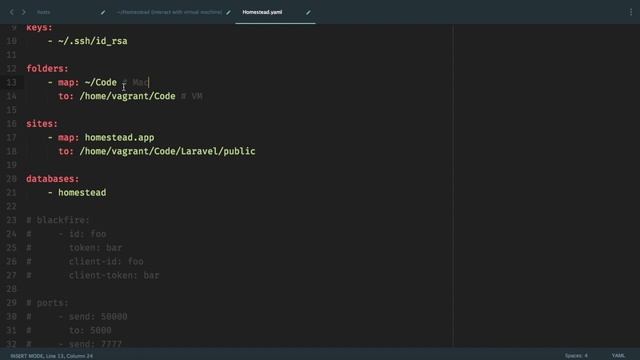Go to previous tab with left arrow

(11, 12)
